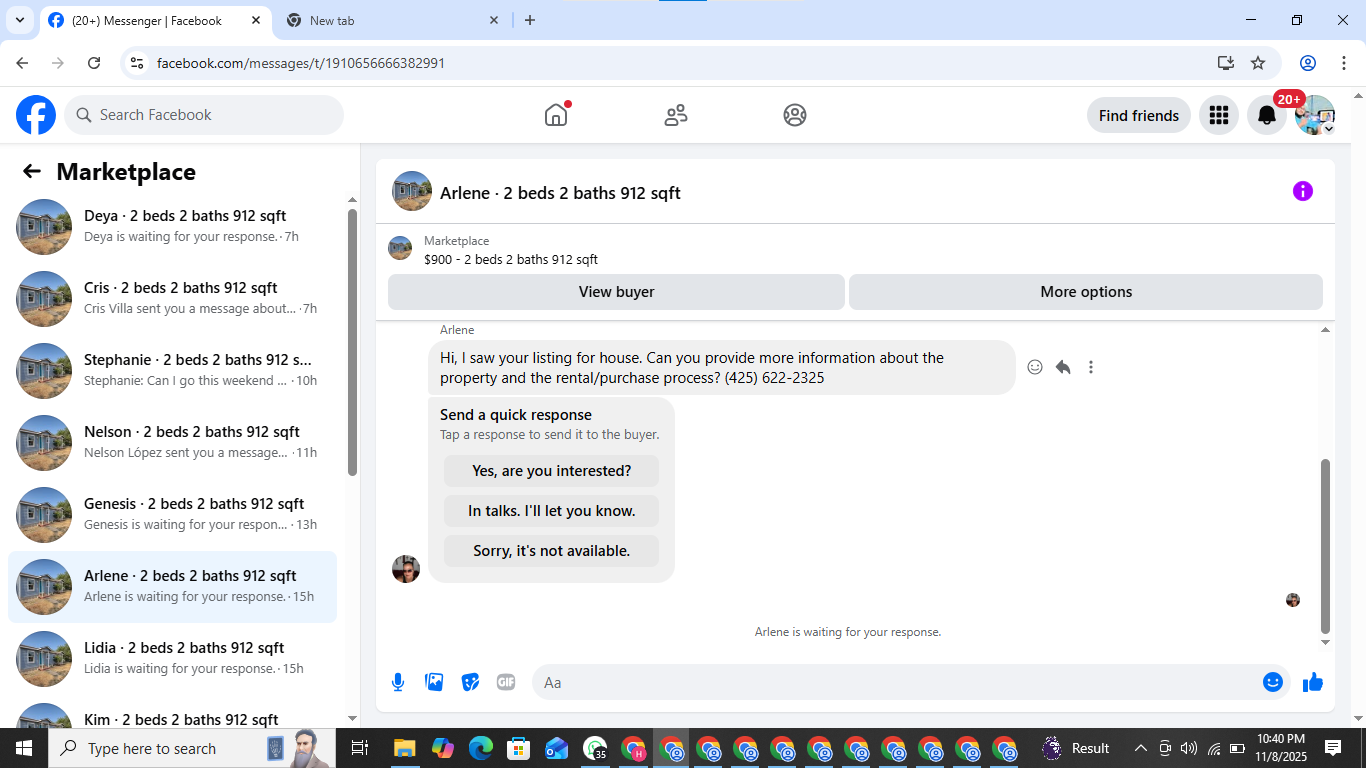The image size is (1366, 768).
Task: Close the New tab browser tab
Action: [494, 20]
